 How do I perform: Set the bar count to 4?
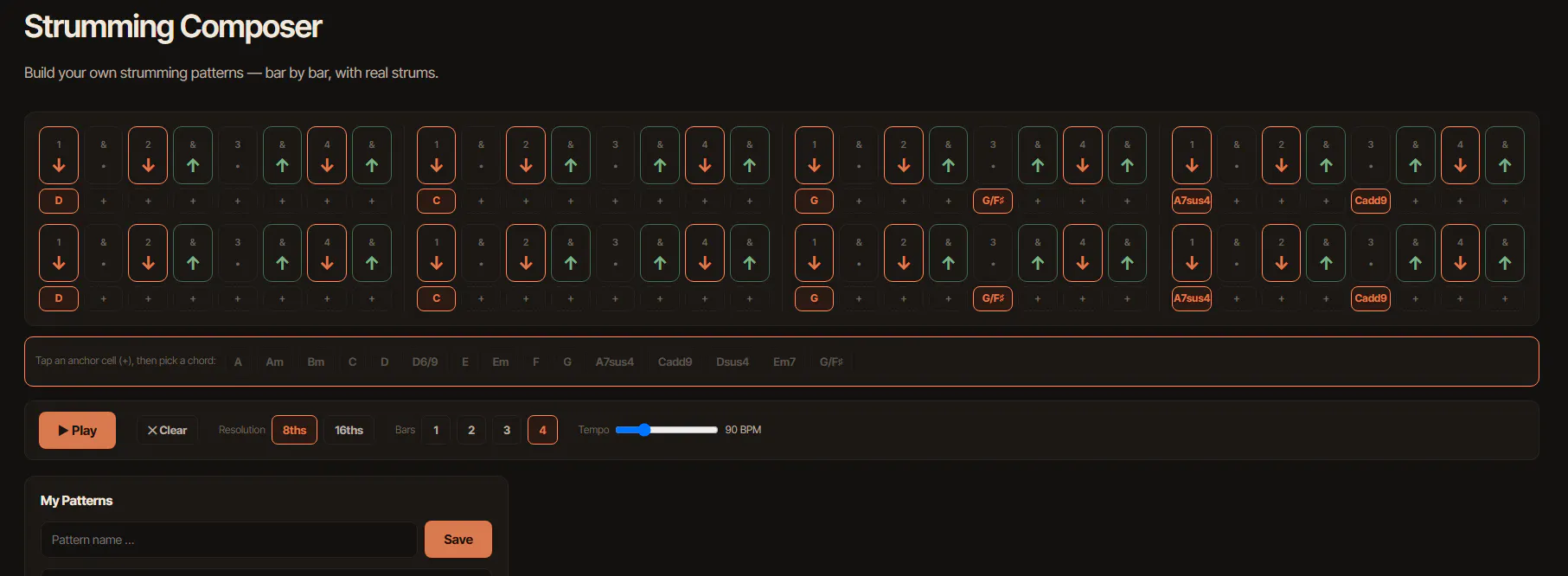pos(542,431)
